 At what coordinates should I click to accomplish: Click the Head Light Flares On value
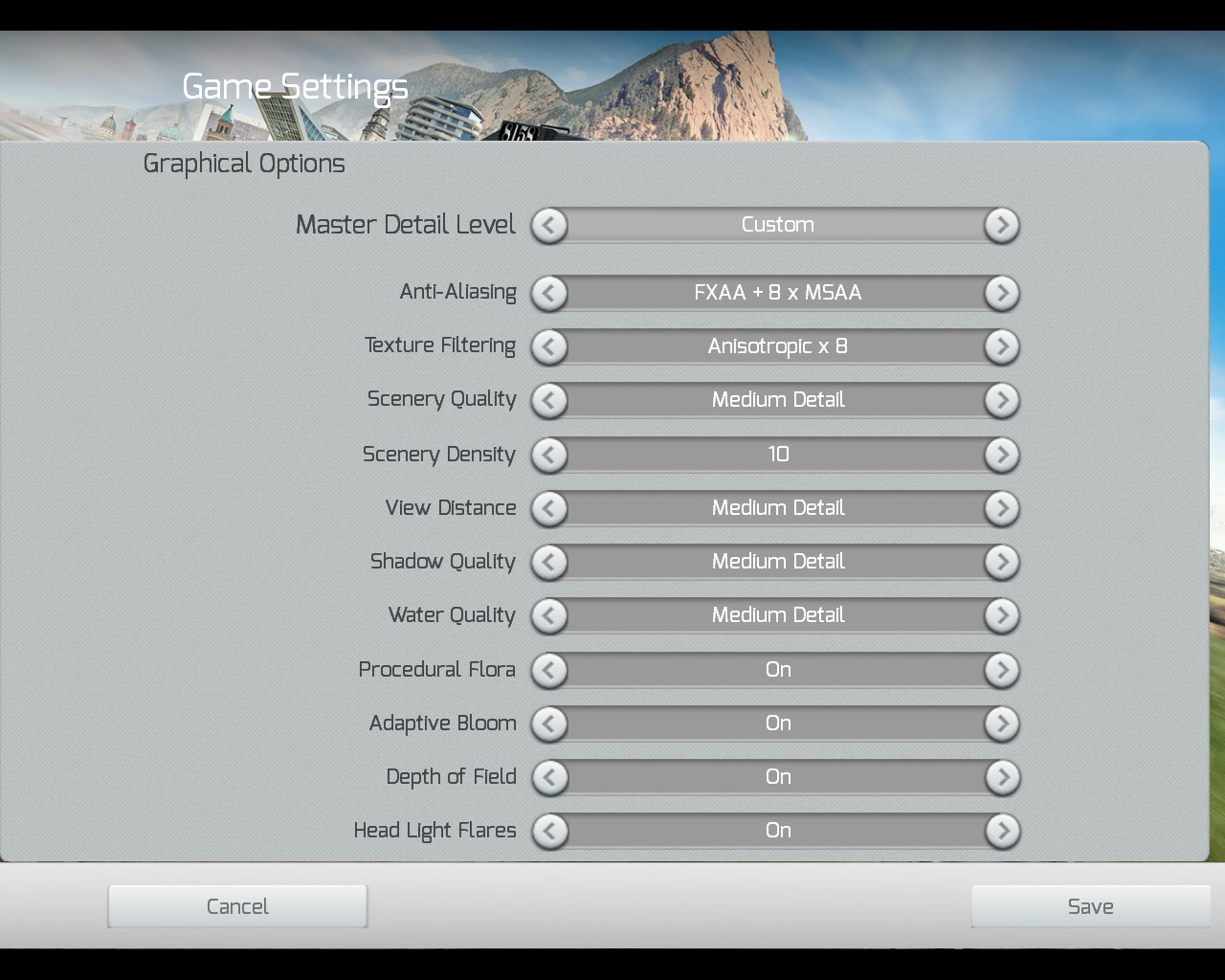[x=778, y=831]
